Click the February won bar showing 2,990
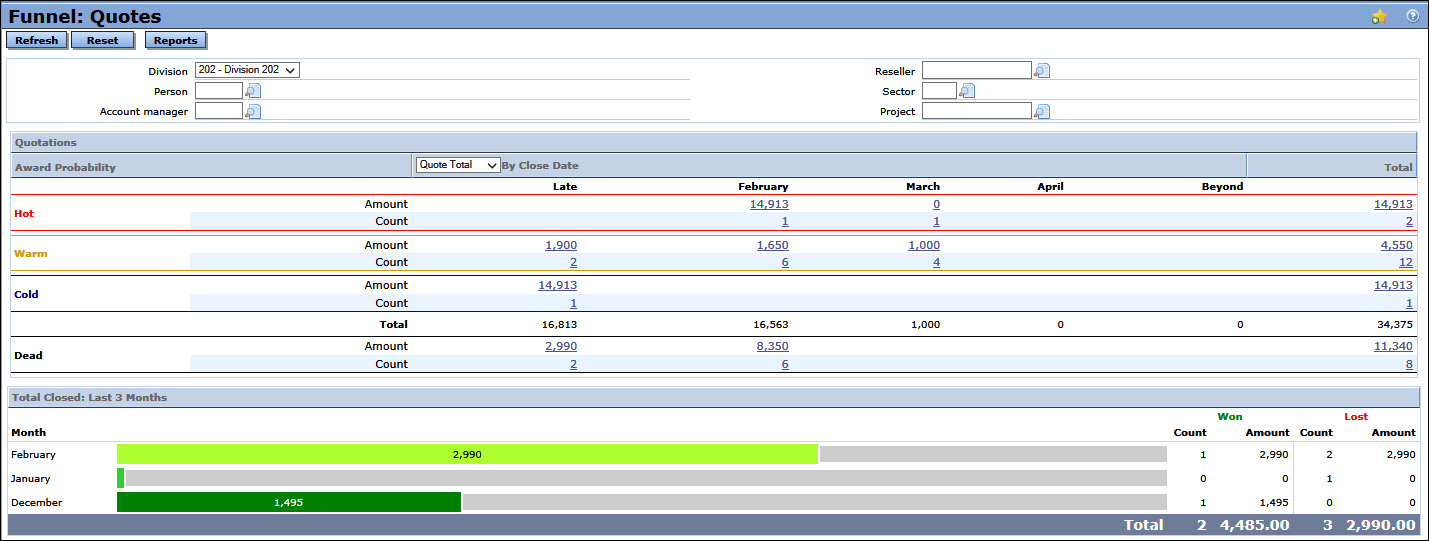 pyautogui.click(x=467, y=454)
